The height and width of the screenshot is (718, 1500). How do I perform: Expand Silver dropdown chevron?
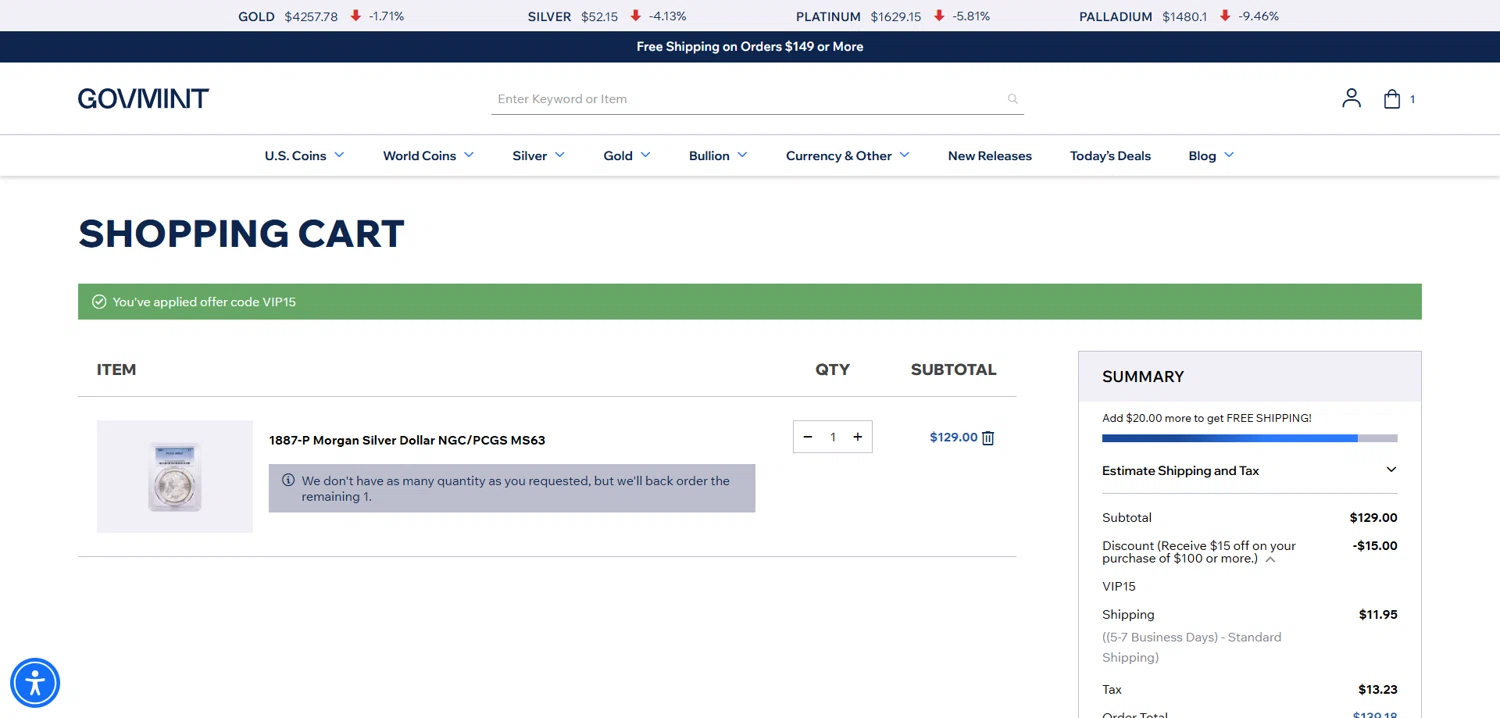point(559,155)
